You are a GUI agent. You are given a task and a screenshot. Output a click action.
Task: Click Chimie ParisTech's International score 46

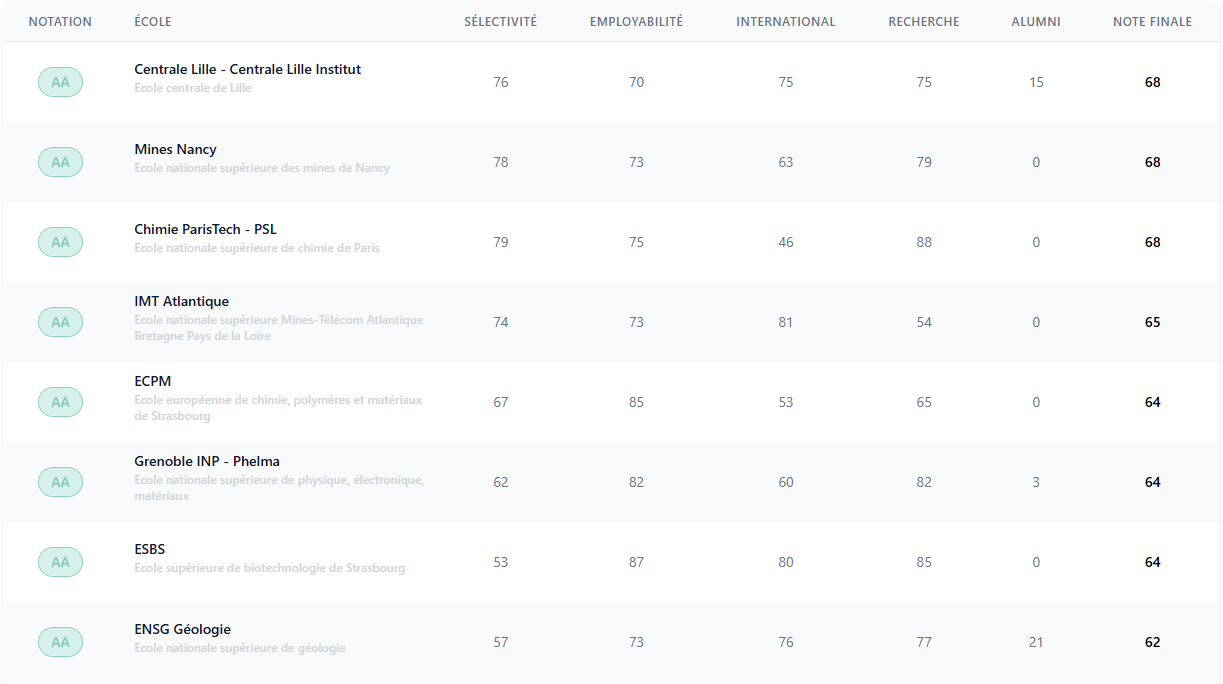coord(786,242)
